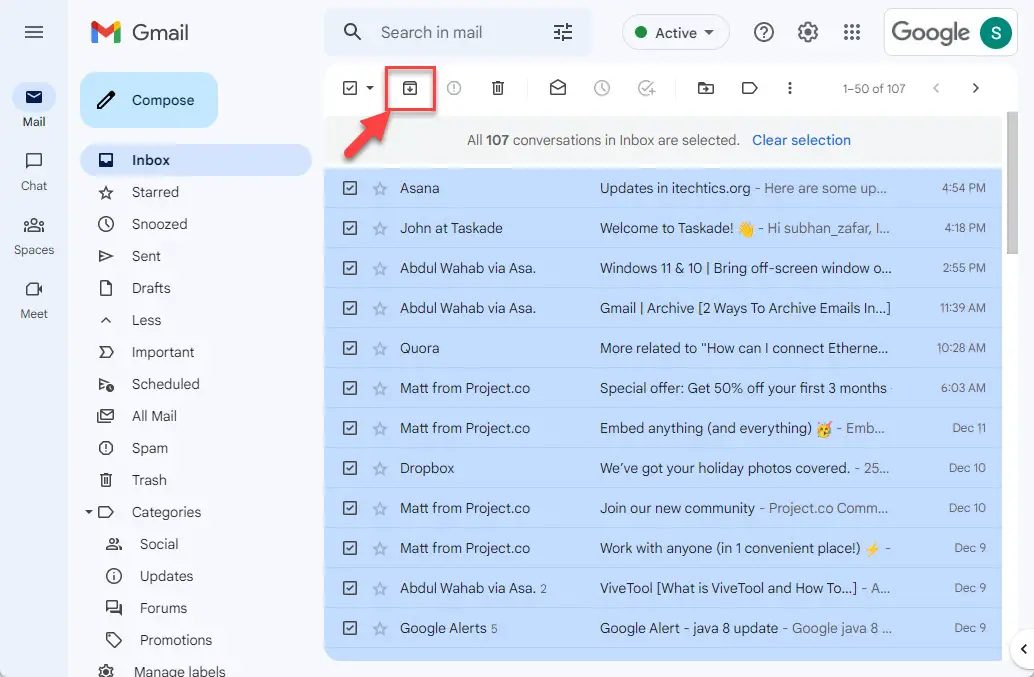
Task: Open Meet in the left rail
Action: 34,299
